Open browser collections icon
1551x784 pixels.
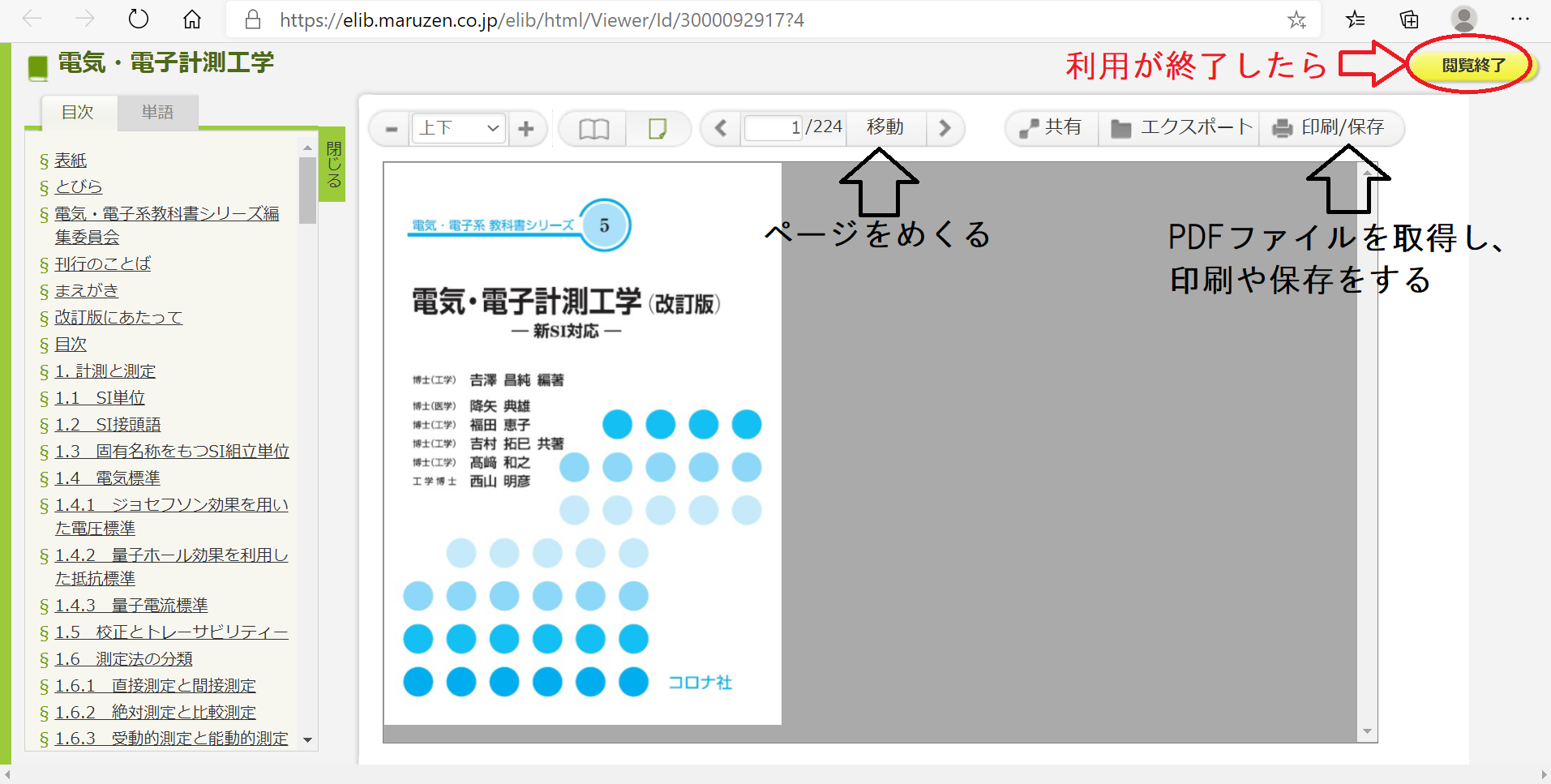coord(1409,19)
